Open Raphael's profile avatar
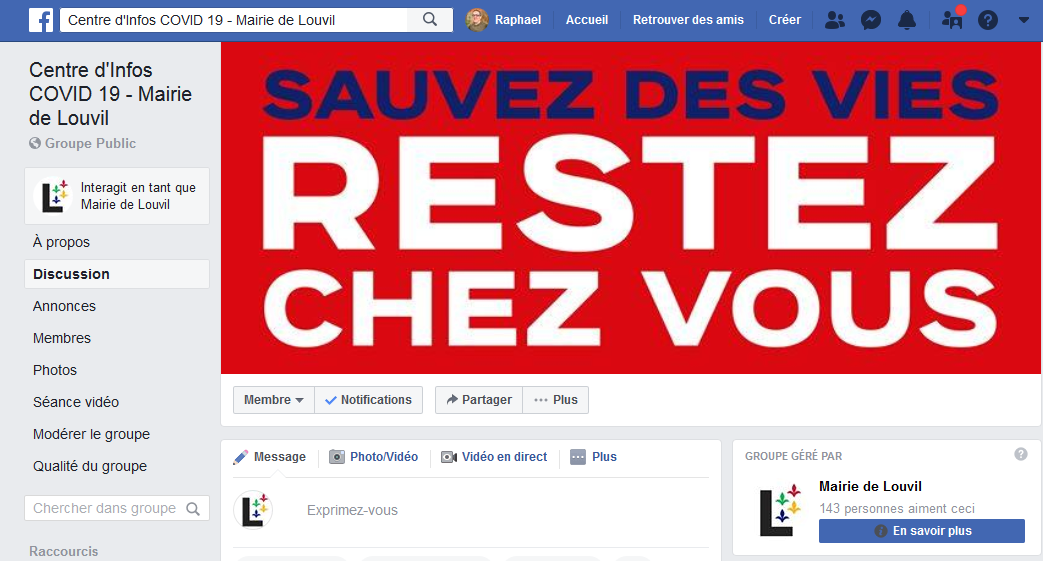 (477, 20)
